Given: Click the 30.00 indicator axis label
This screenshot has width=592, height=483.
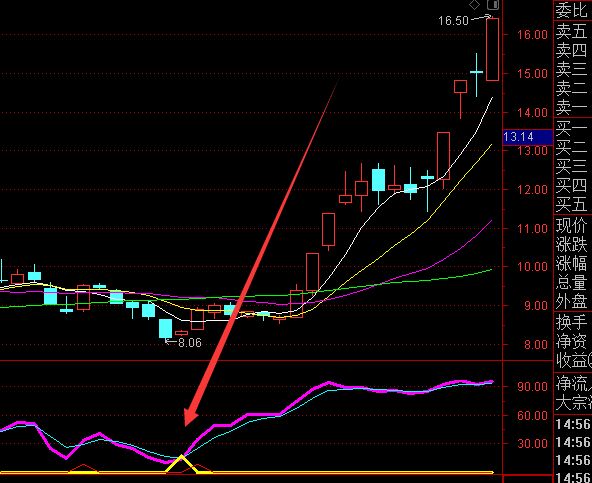Looking at the screenshot, I should click(x=532, y=443).
